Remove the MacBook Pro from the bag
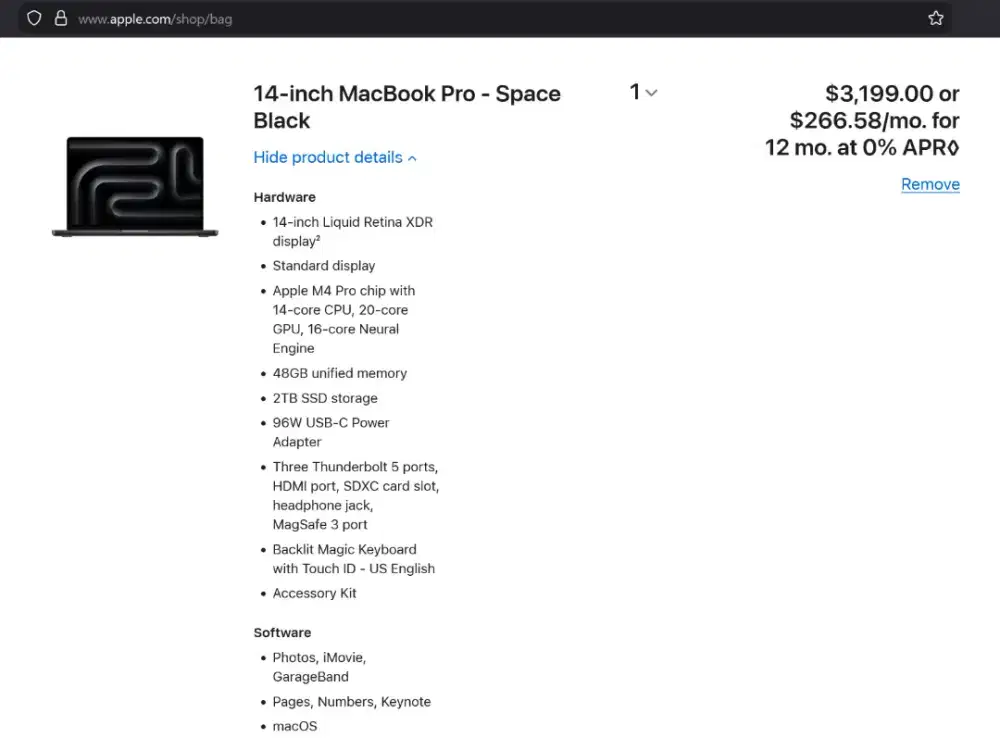Screen dimensions: 1000x750 (930, 184)
